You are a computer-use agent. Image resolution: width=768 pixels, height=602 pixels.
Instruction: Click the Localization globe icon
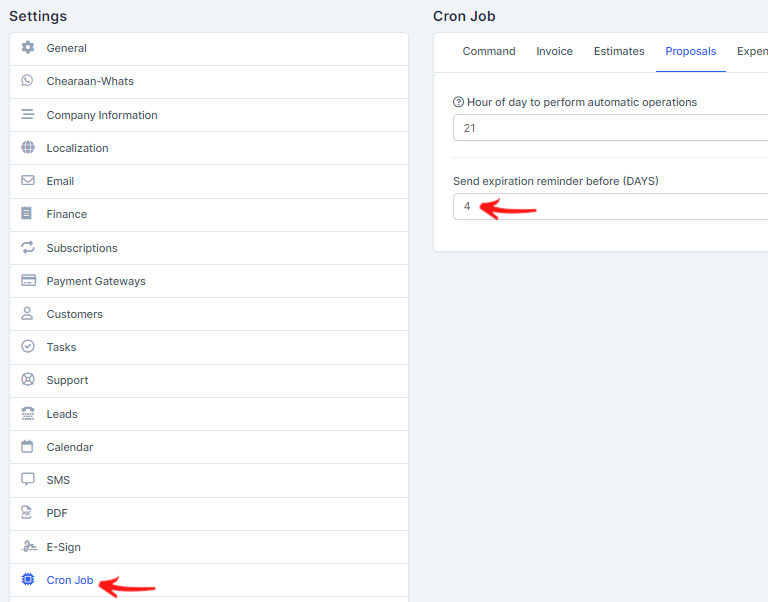[x=28, y=148]
